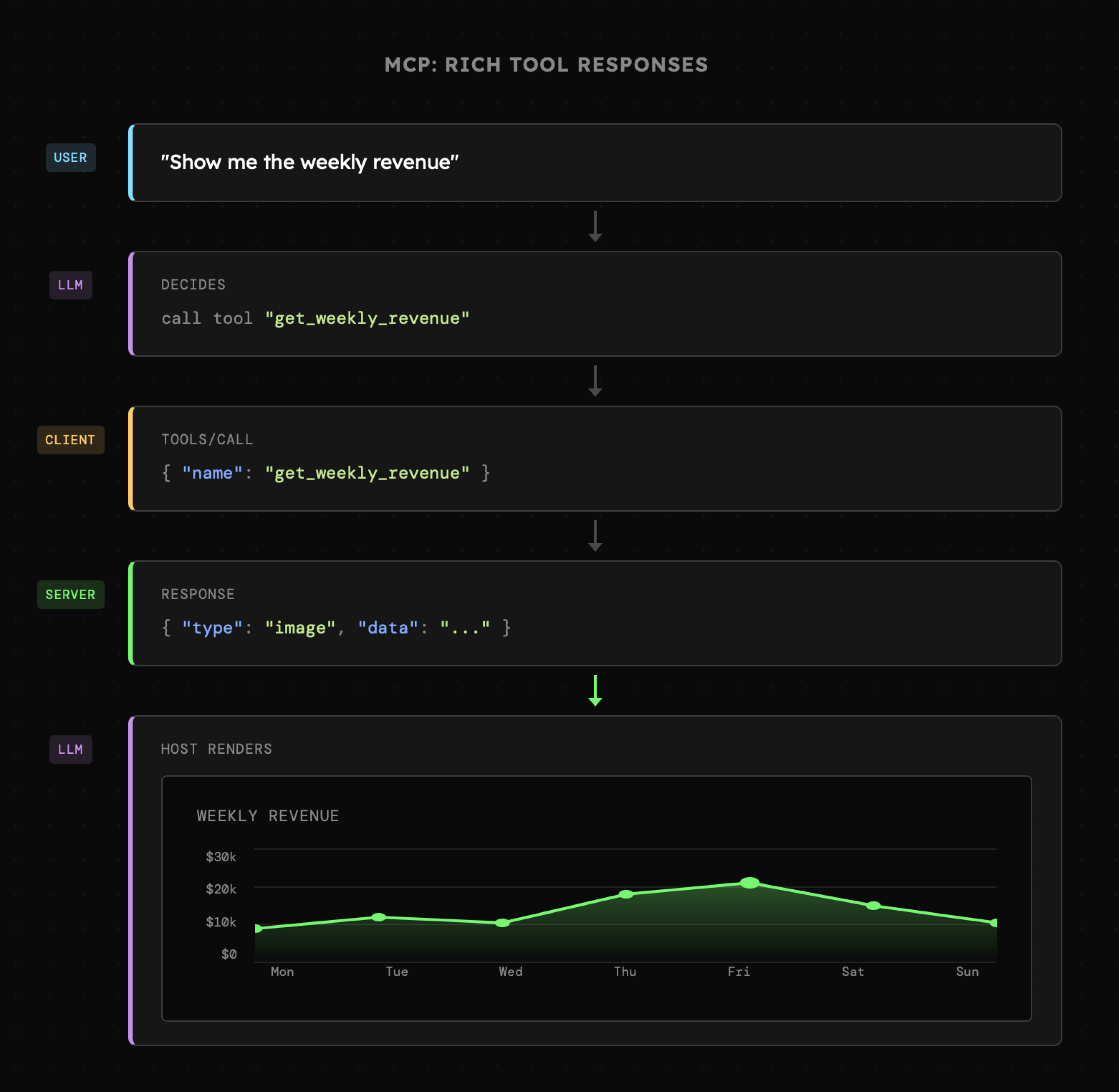This screenshot has width=1119, height=1092.
Task: Click arrow between TOOLS/CALL and RESPONSE cards
Action: 595,536
